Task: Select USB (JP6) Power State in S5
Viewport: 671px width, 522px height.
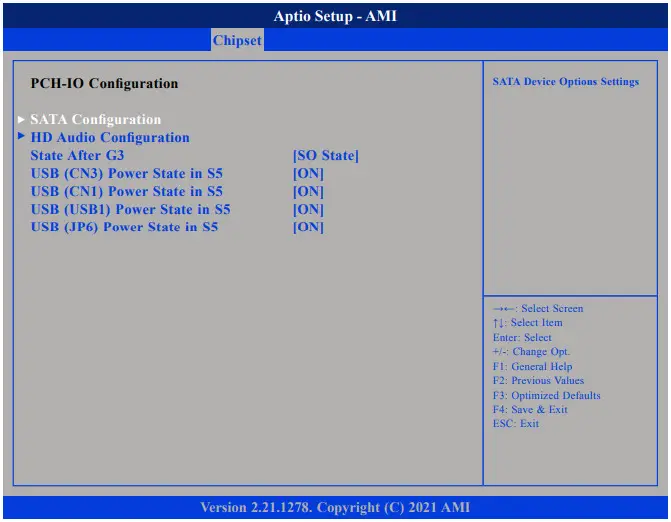Action: click(x=125, y=227)
